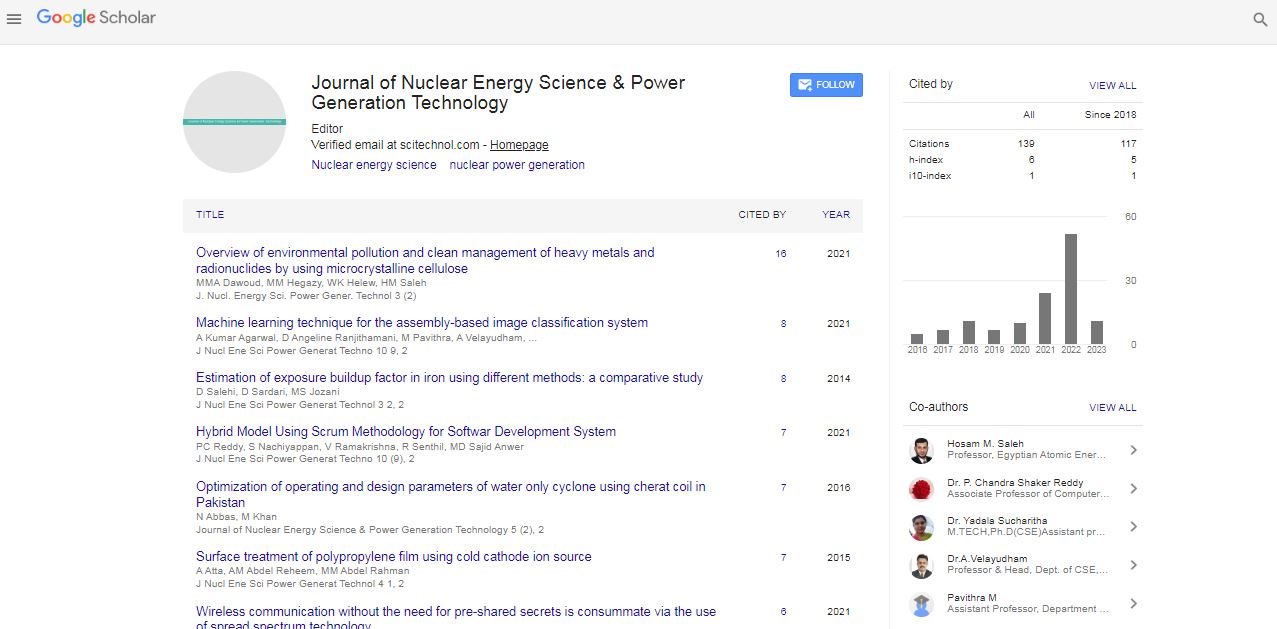Open the Homepage link

coord(519,145)
